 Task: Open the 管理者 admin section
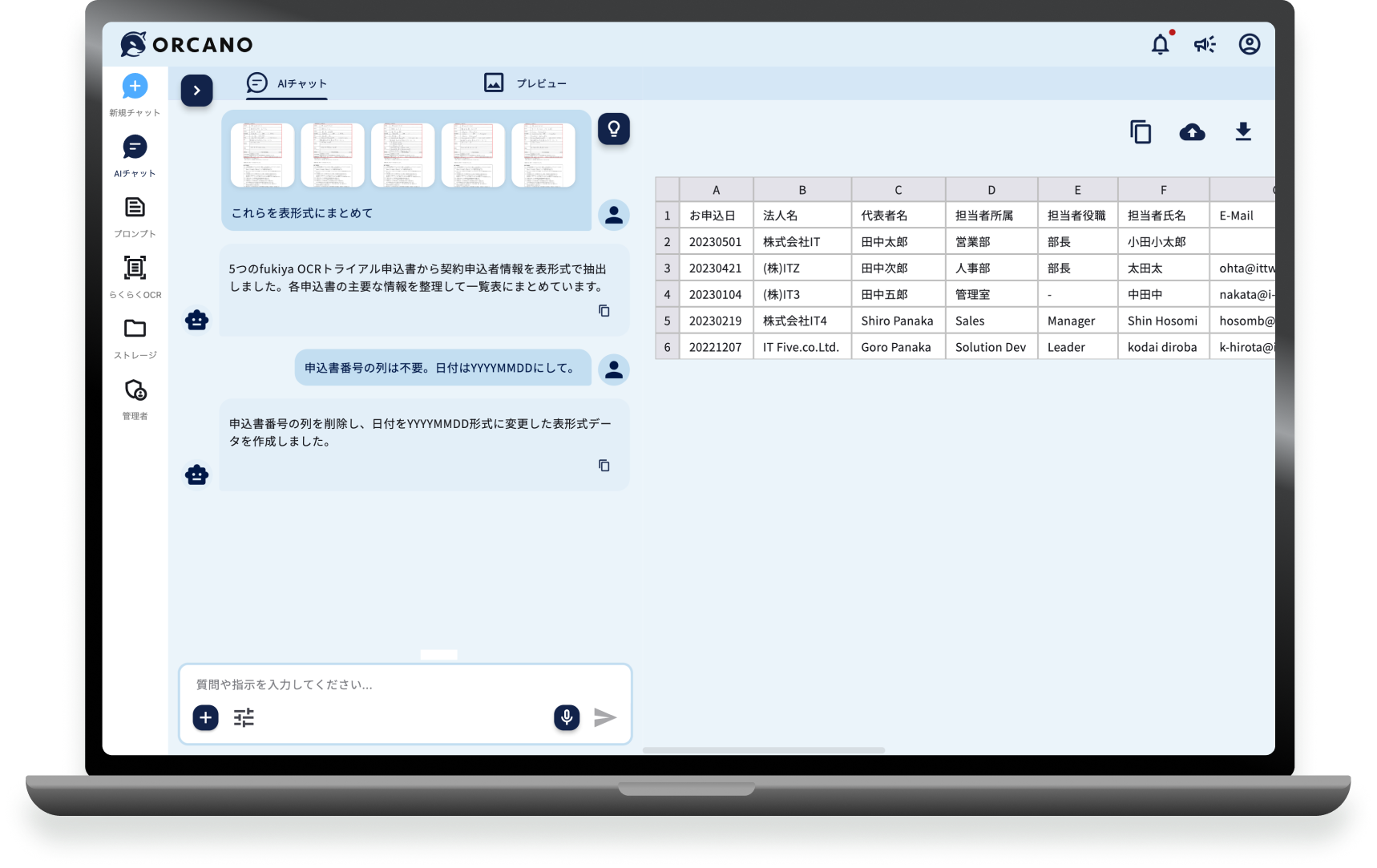[x=135, y=390]
